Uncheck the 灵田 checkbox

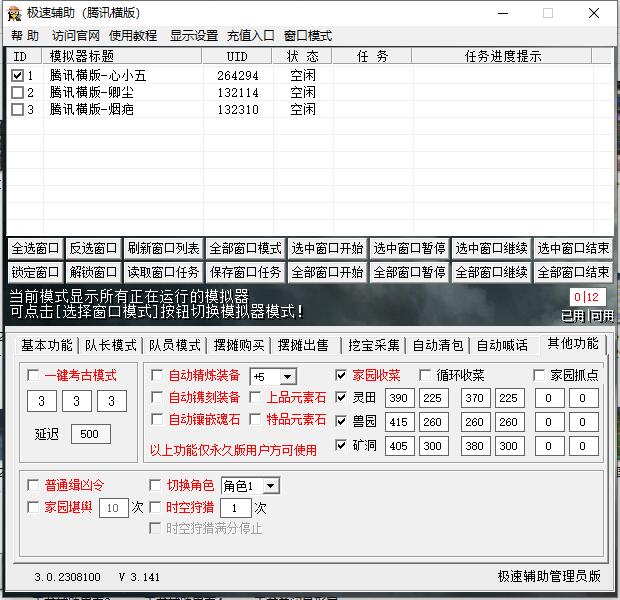tap(341, 397)
